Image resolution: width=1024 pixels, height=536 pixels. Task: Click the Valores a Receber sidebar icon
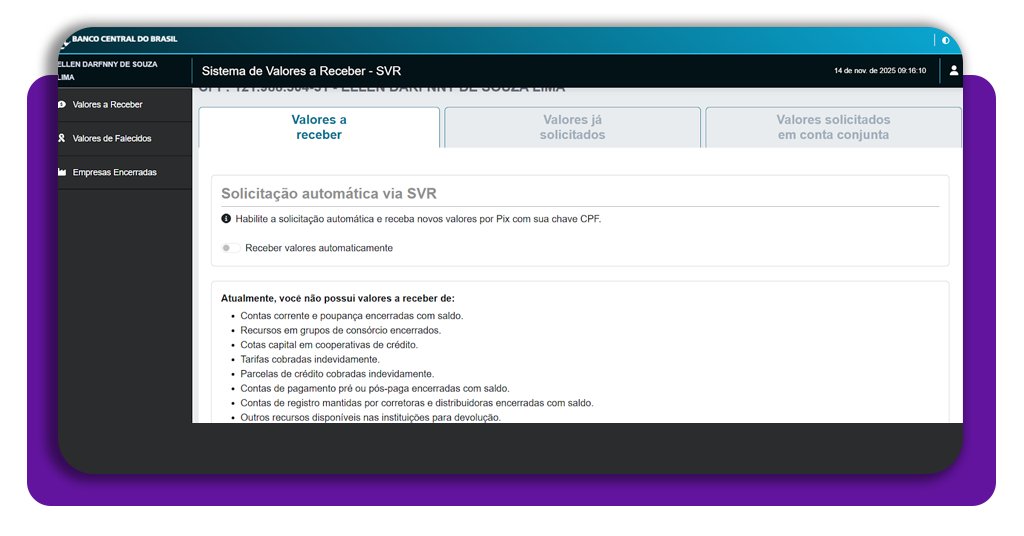(62, 104)
